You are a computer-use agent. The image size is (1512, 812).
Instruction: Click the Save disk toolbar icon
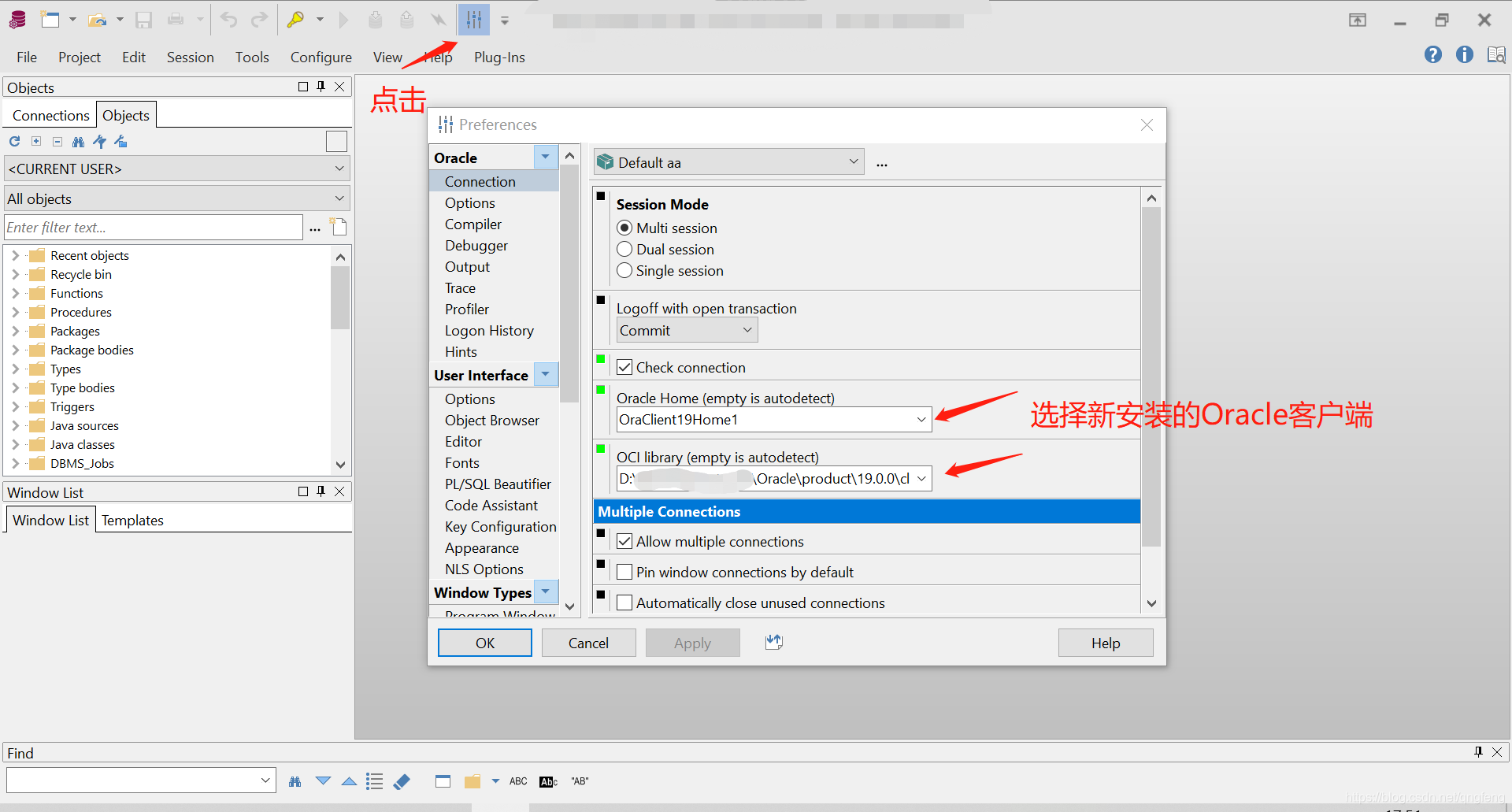pyautogui.click(x=143, y=20)
